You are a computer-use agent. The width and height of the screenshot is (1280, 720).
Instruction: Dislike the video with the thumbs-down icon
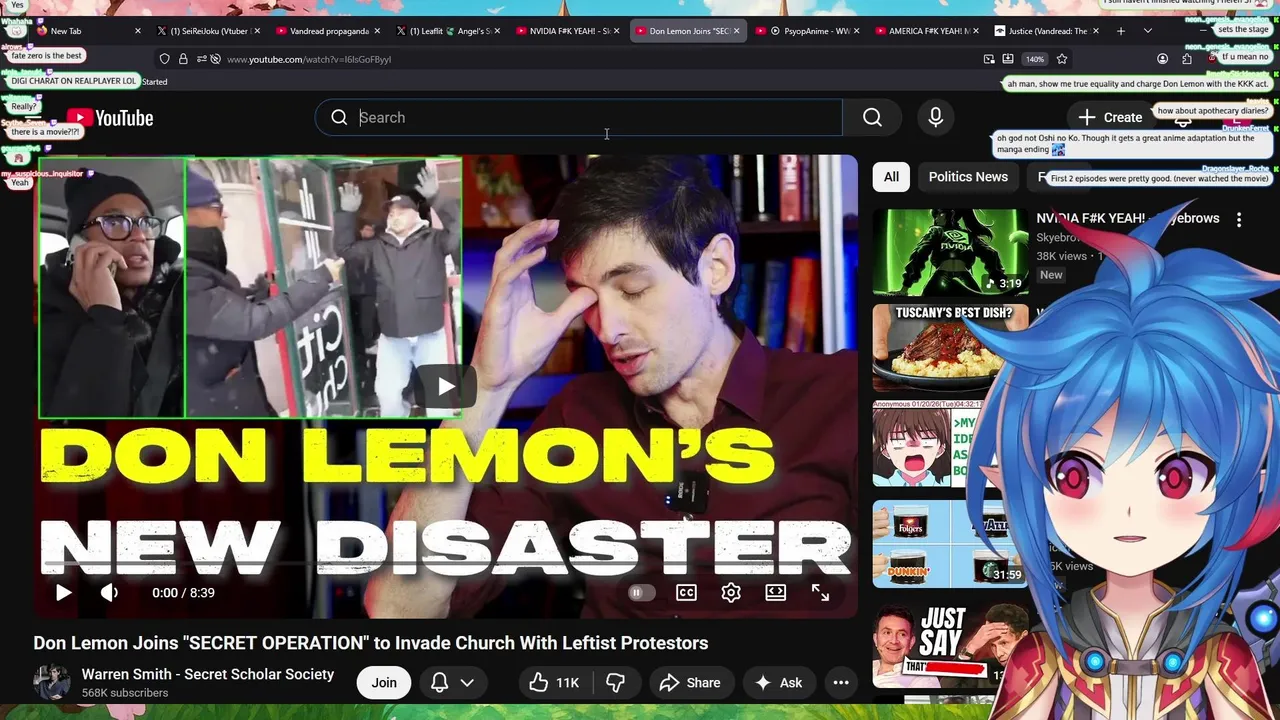pyautogui.click(x=616, y=682)
